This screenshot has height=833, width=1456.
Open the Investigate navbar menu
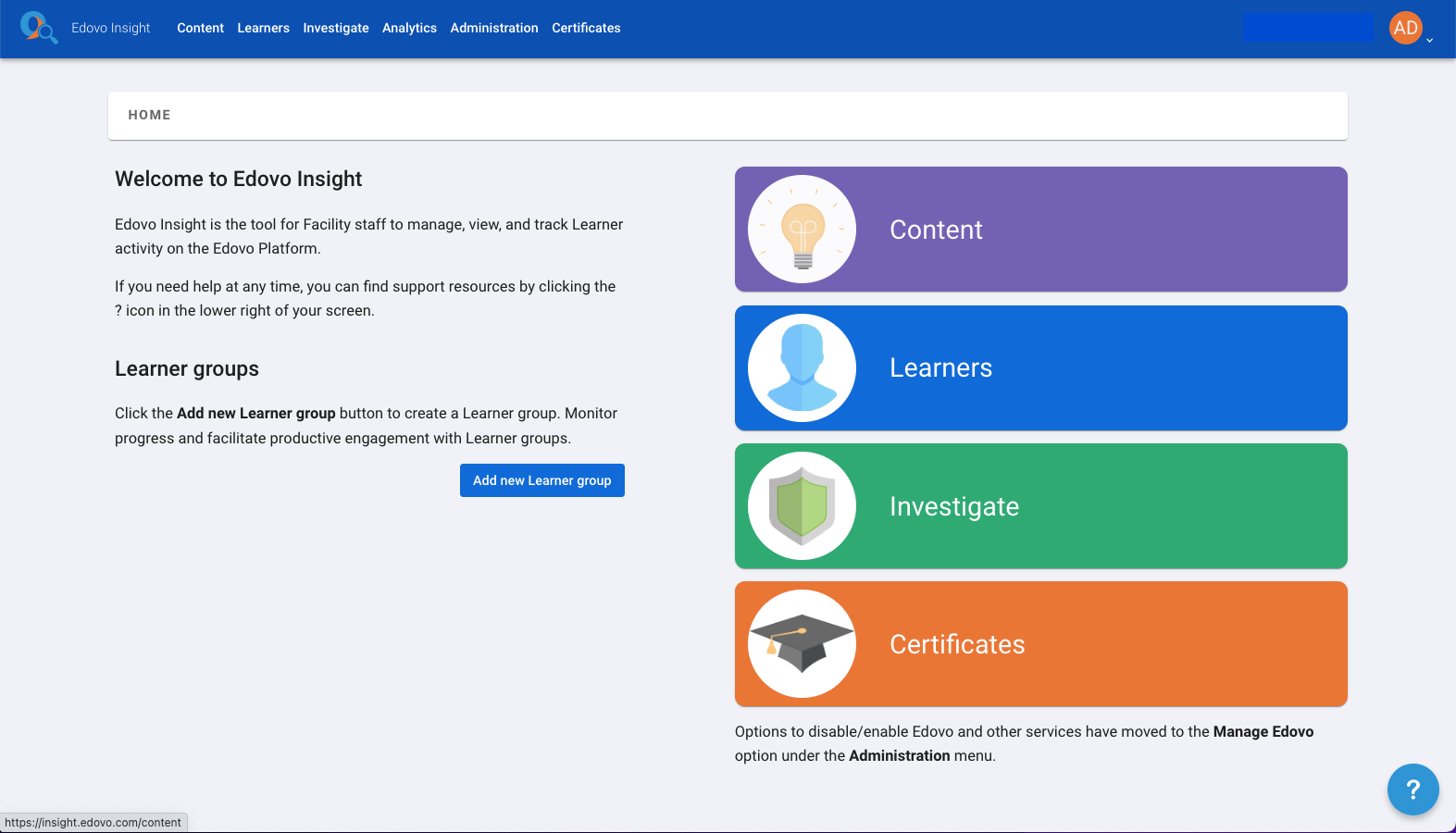click(x=335, y=28)
